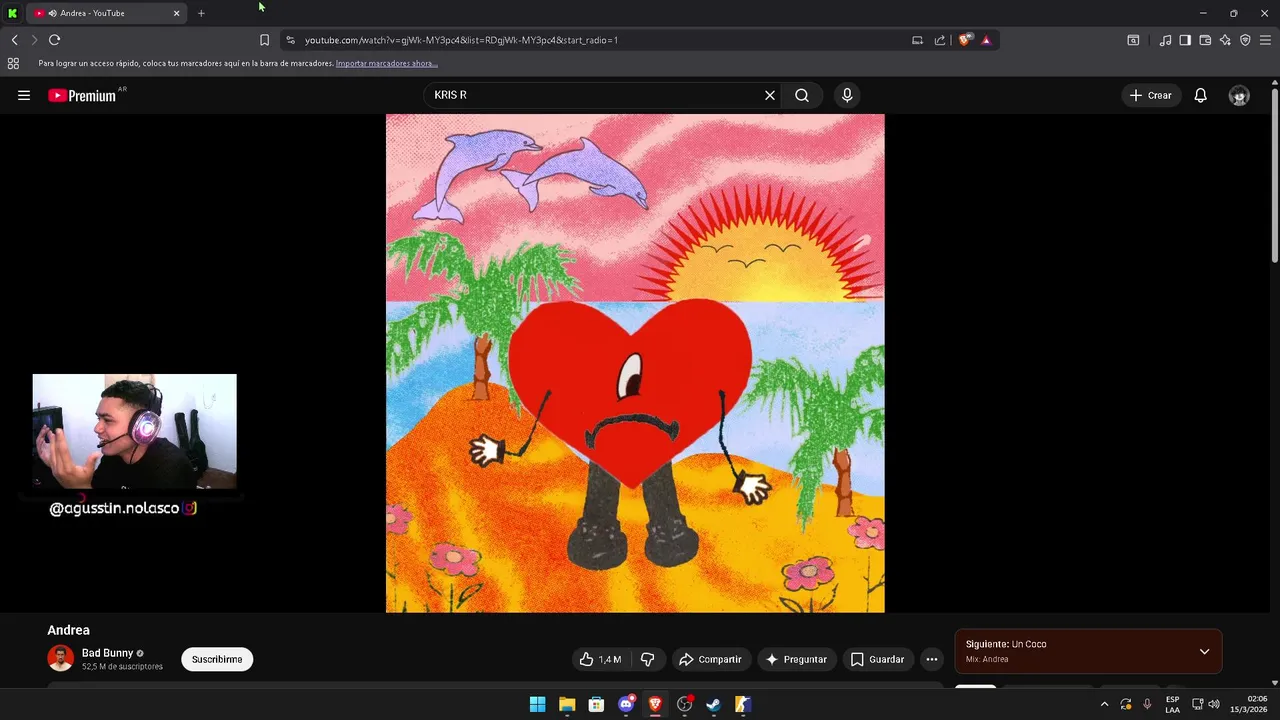Image resolution: width=1280 pixels, height=720 pixels.
Task: Open volume control from tray
Action: pos(1214,704)
